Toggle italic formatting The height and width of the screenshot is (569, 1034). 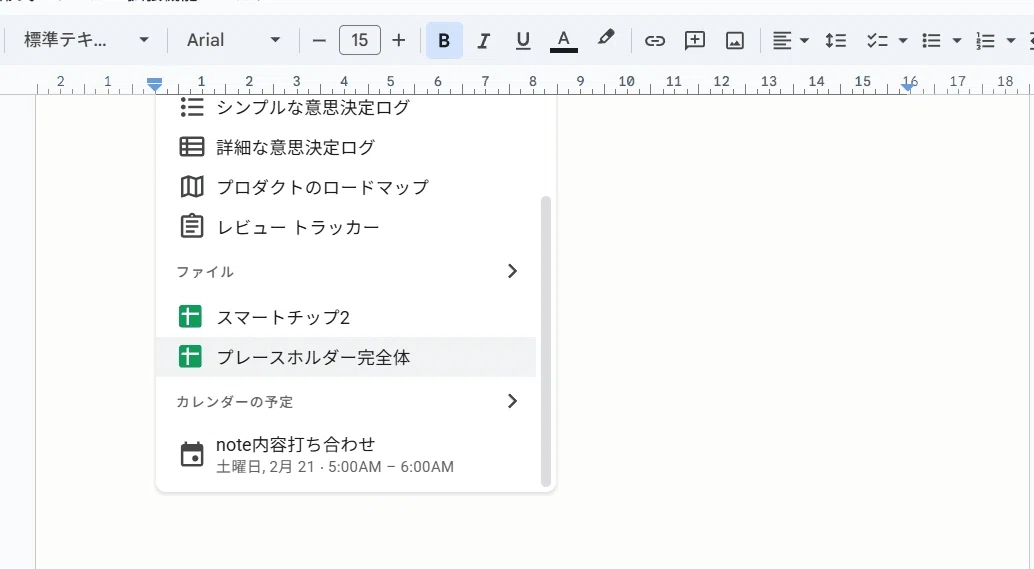483,40
